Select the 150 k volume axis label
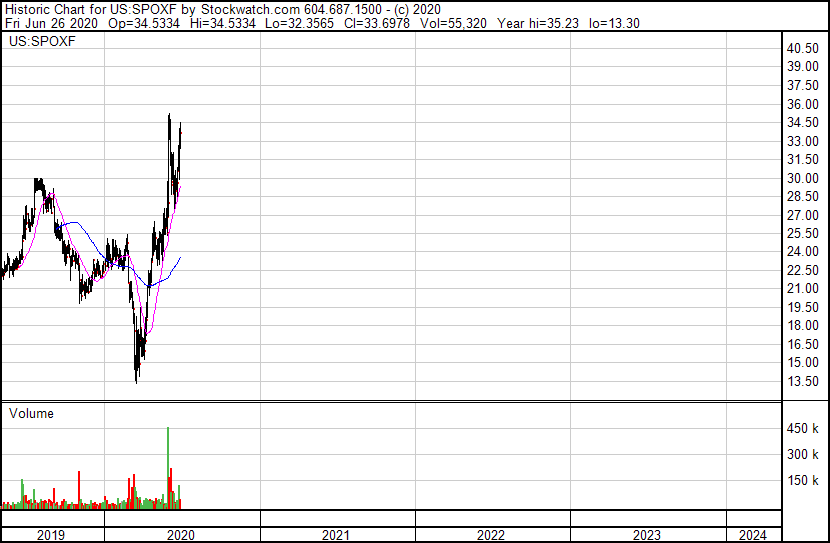Screen dimensions: 830x543 click(x=803, y=480)
